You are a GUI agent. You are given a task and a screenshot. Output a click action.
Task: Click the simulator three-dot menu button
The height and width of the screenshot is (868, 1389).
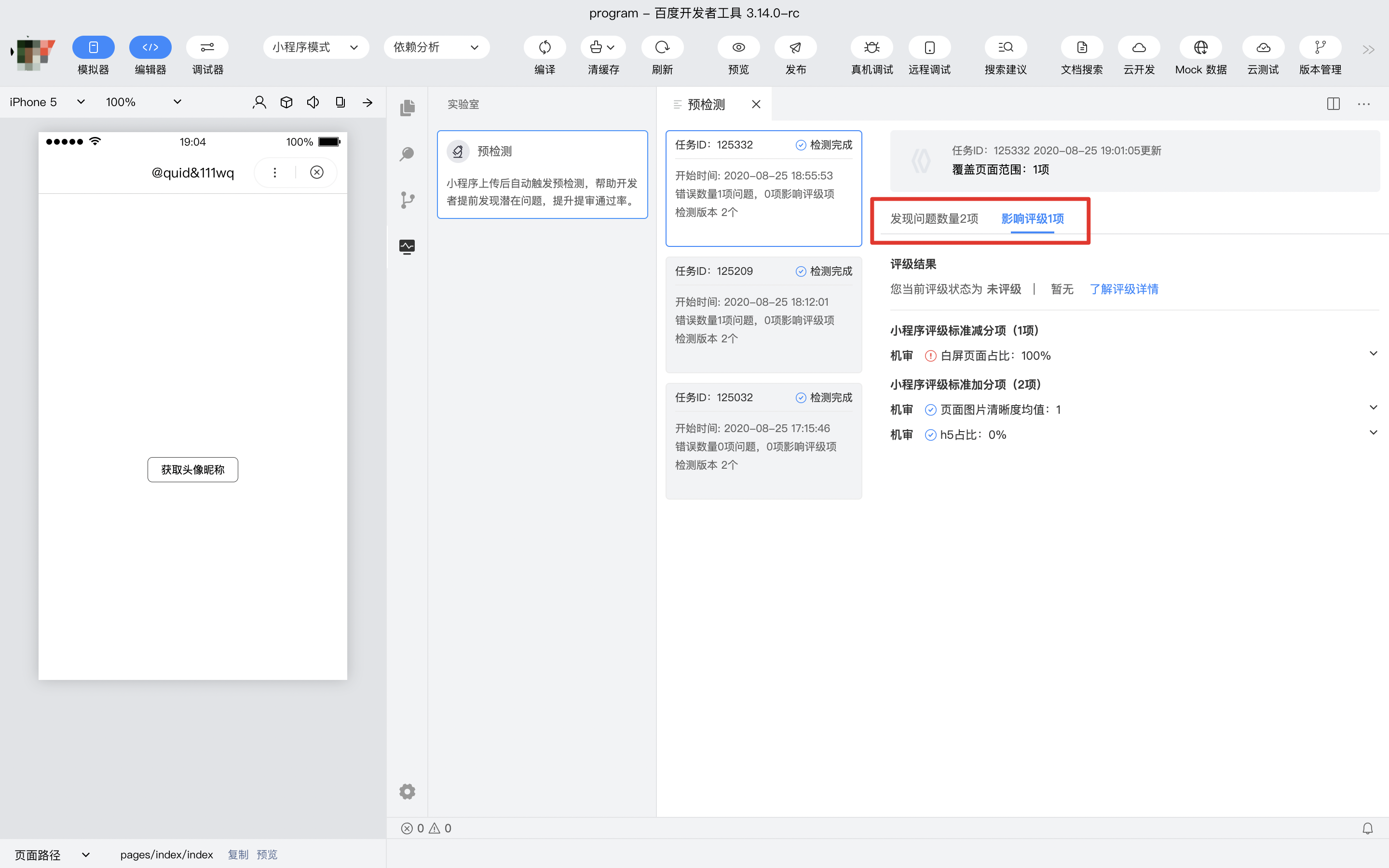pos(275,172)
